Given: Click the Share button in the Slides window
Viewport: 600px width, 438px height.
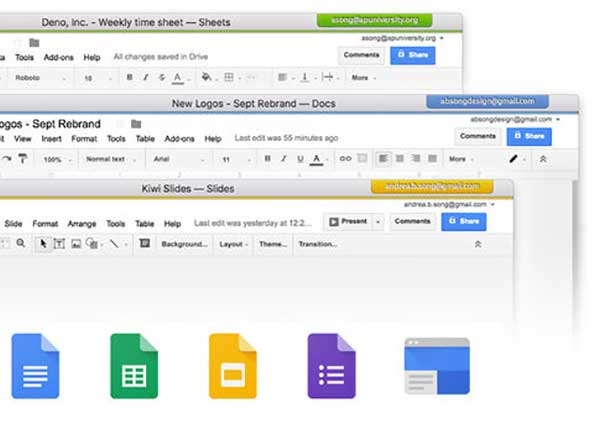Looking at the screenshot, I should pyautogui.click(x=464, y=221).
